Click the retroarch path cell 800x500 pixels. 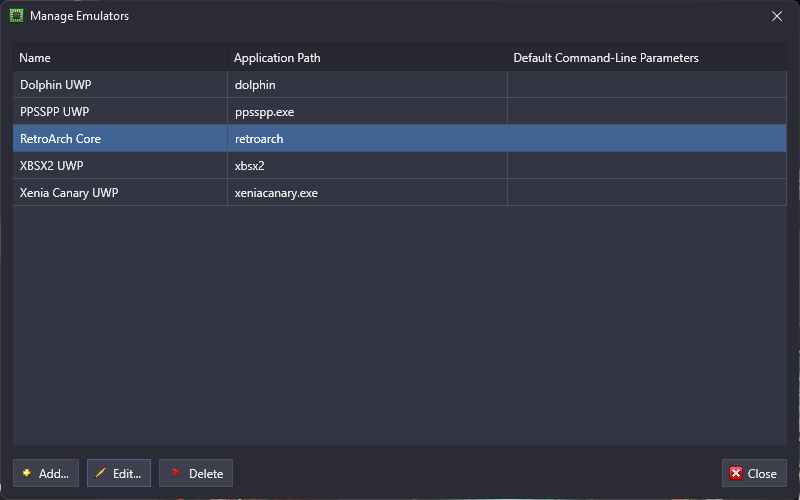(x=367, y=139)
